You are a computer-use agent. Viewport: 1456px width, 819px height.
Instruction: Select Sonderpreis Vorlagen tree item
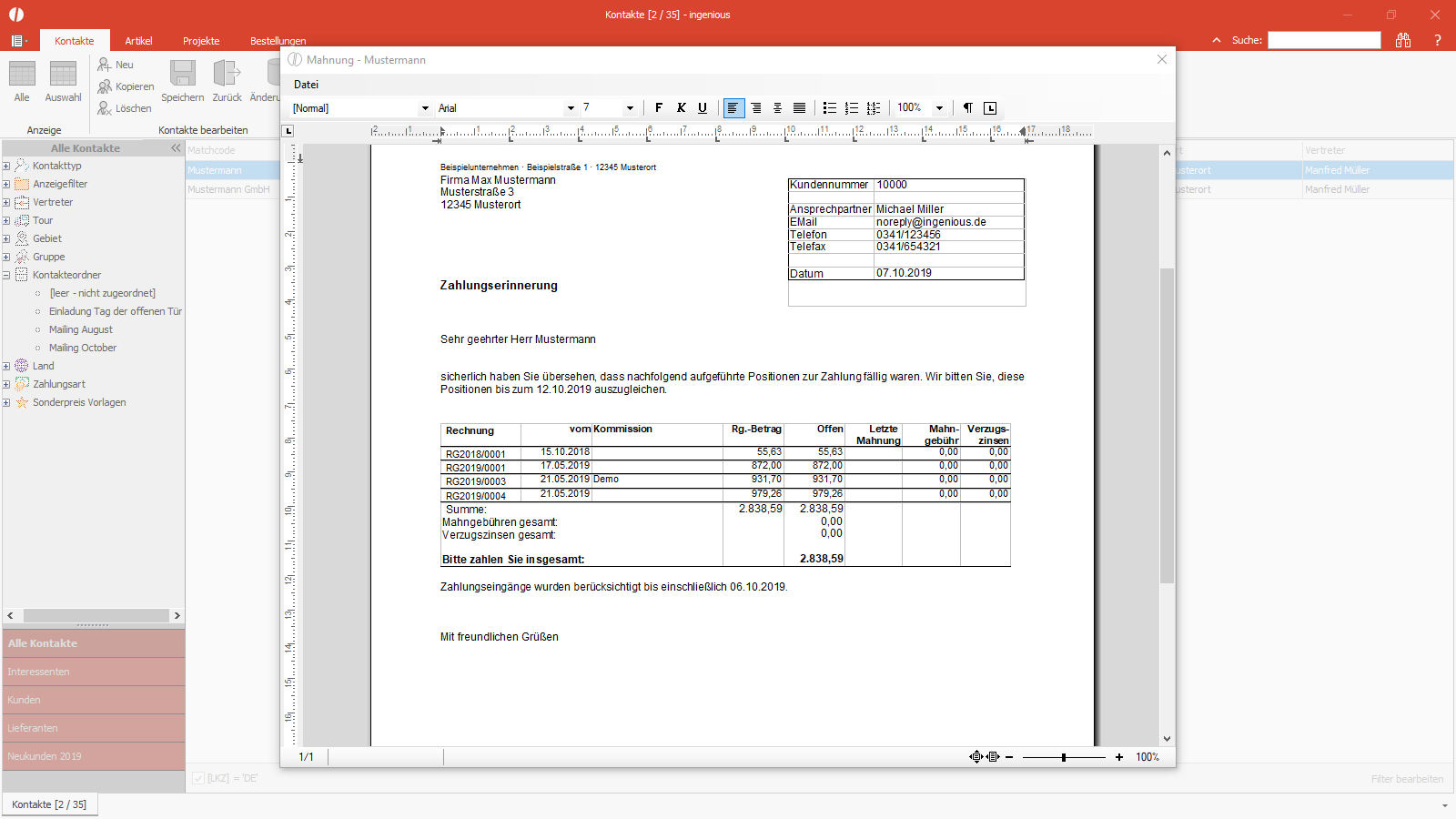[79, 402]
